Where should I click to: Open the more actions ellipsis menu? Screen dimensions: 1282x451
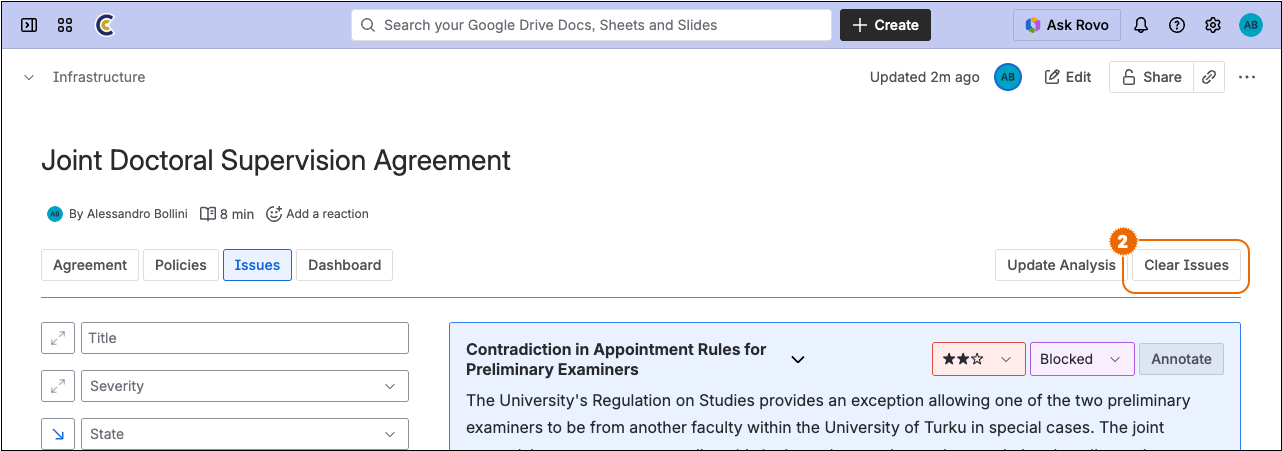[1247, 77]
